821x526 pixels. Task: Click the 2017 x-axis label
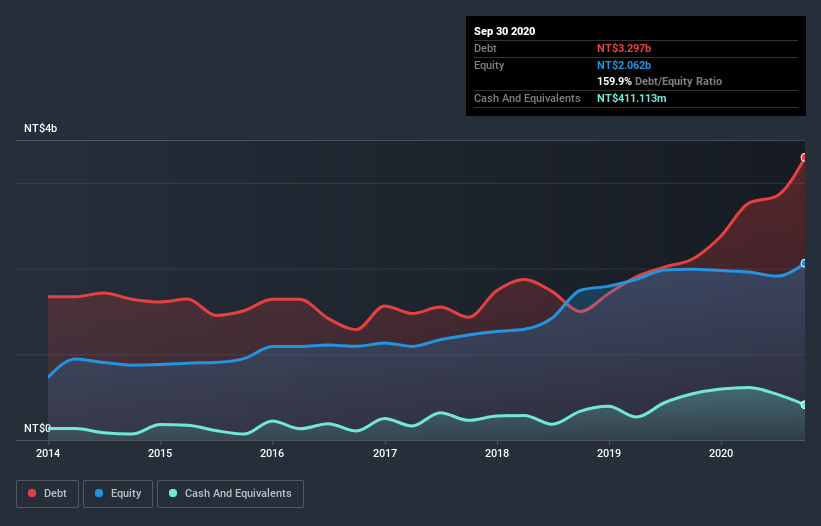(x=385, y=453)
